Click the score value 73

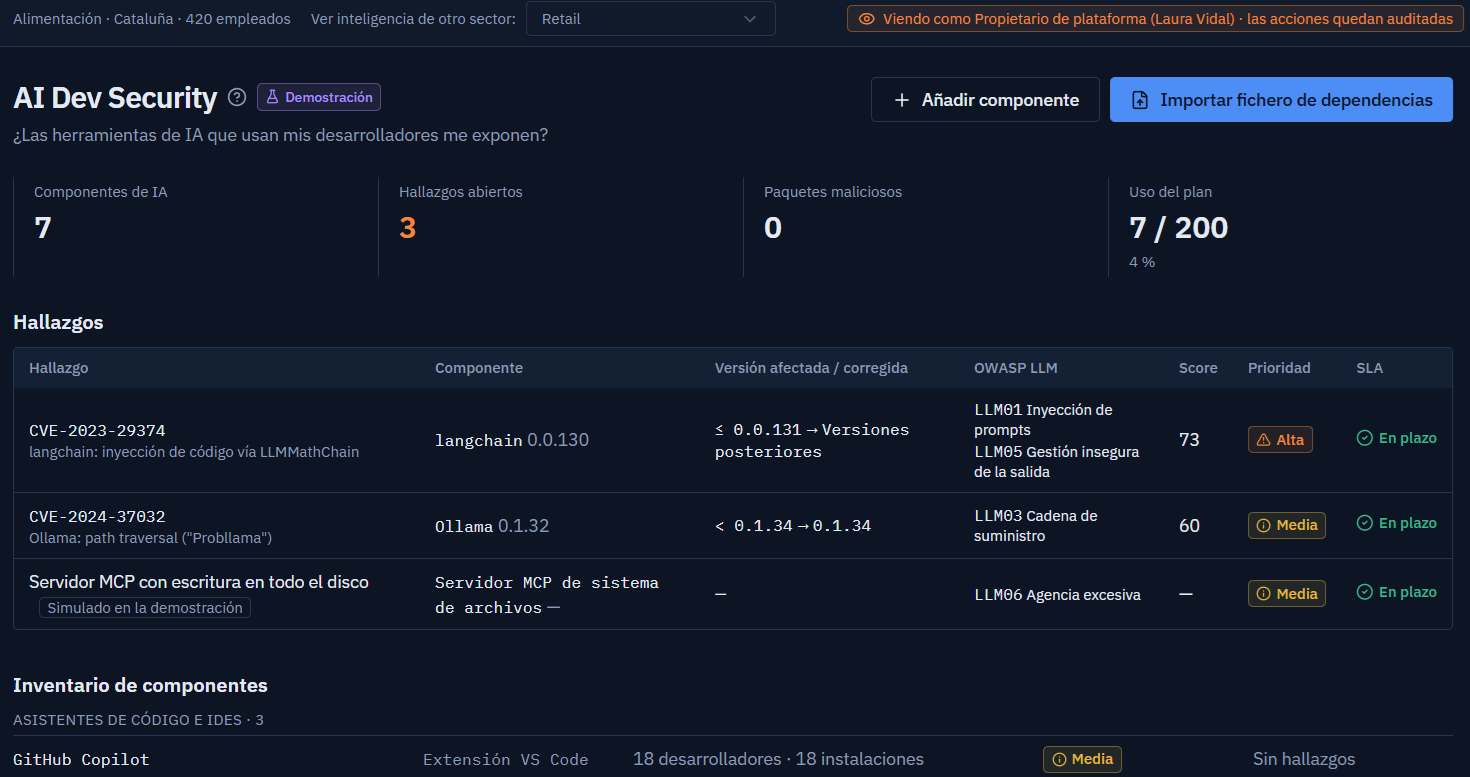(x=1189, y=440)
